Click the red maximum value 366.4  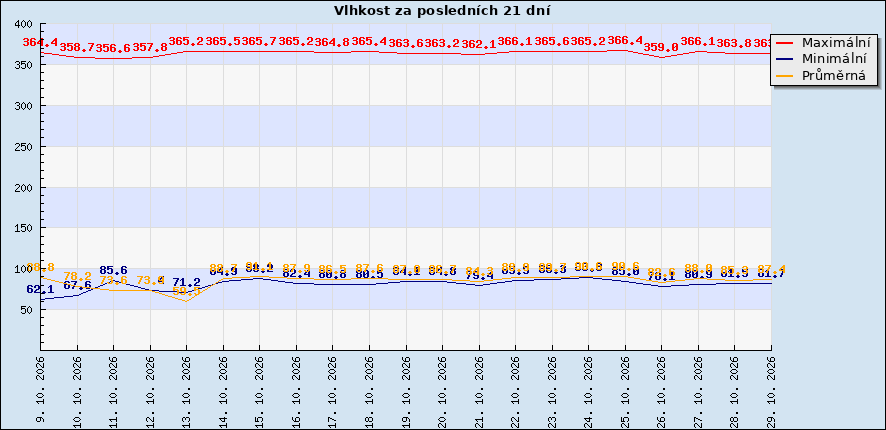pyautogui.click(x=625, y=41)
